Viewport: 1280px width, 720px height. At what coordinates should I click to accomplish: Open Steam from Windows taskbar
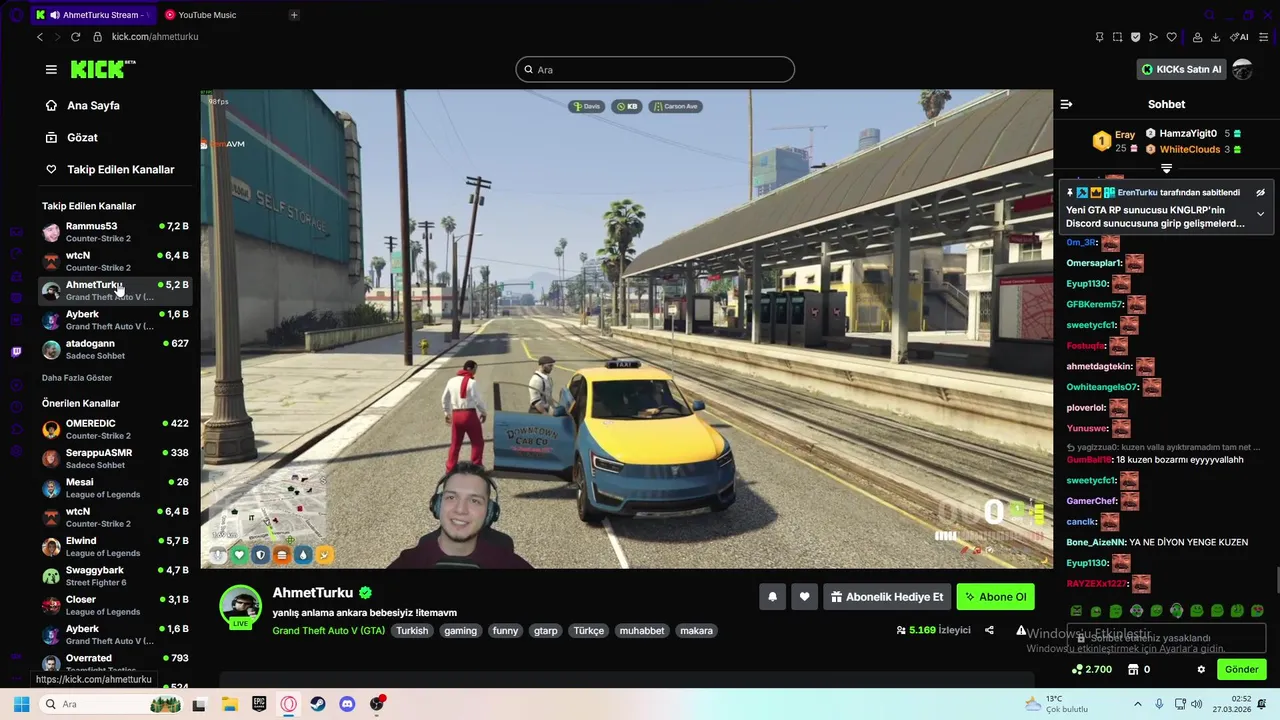[x=318, y=704]
